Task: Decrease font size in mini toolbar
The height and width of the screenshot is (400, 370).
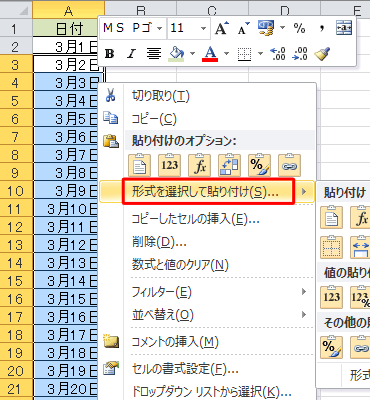Action: click(244, 28)
